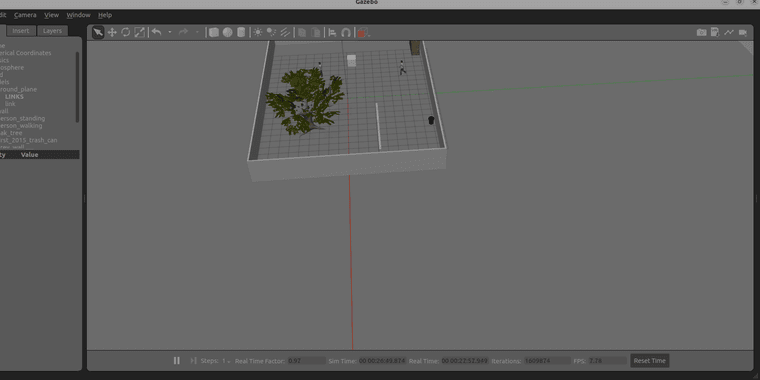Select person_walking in the model tree
This screenshot has height=380, width=760.
click(21, 126)
